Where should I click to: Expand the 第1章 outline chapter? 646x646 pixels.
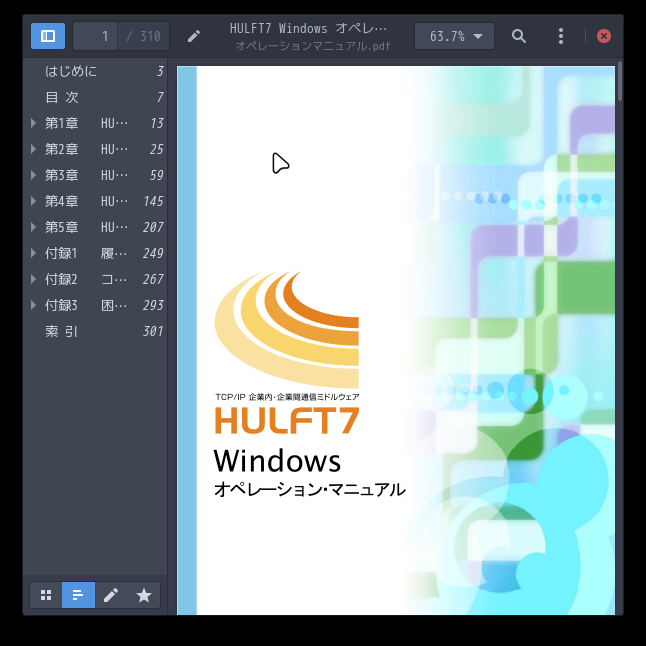33,123
